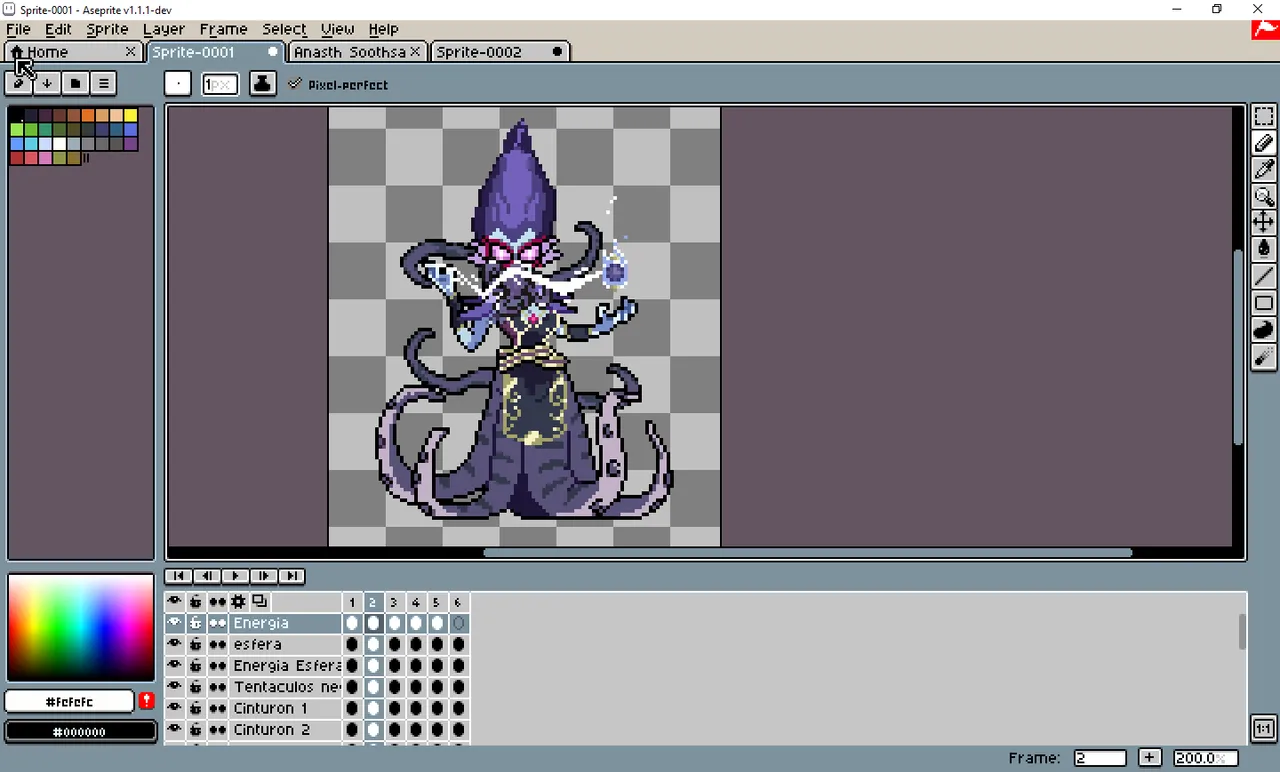Click the lock icon in the timeline header
Viewport: 1280px width, 772px height.
pyautogui.click(x=196, y=602)
